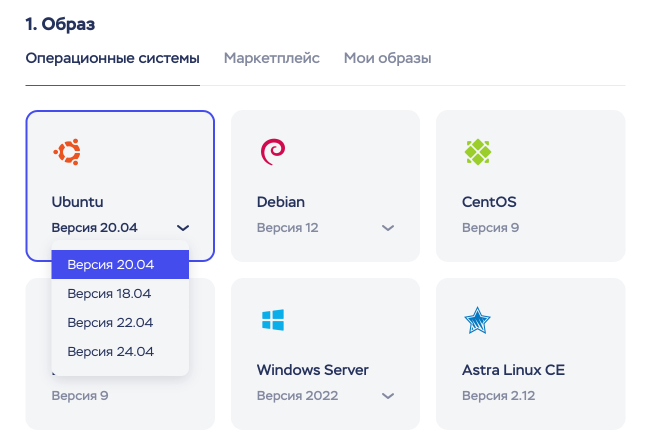Select the Debian image title
Screen dimensions: 646x440
(281, 202)
